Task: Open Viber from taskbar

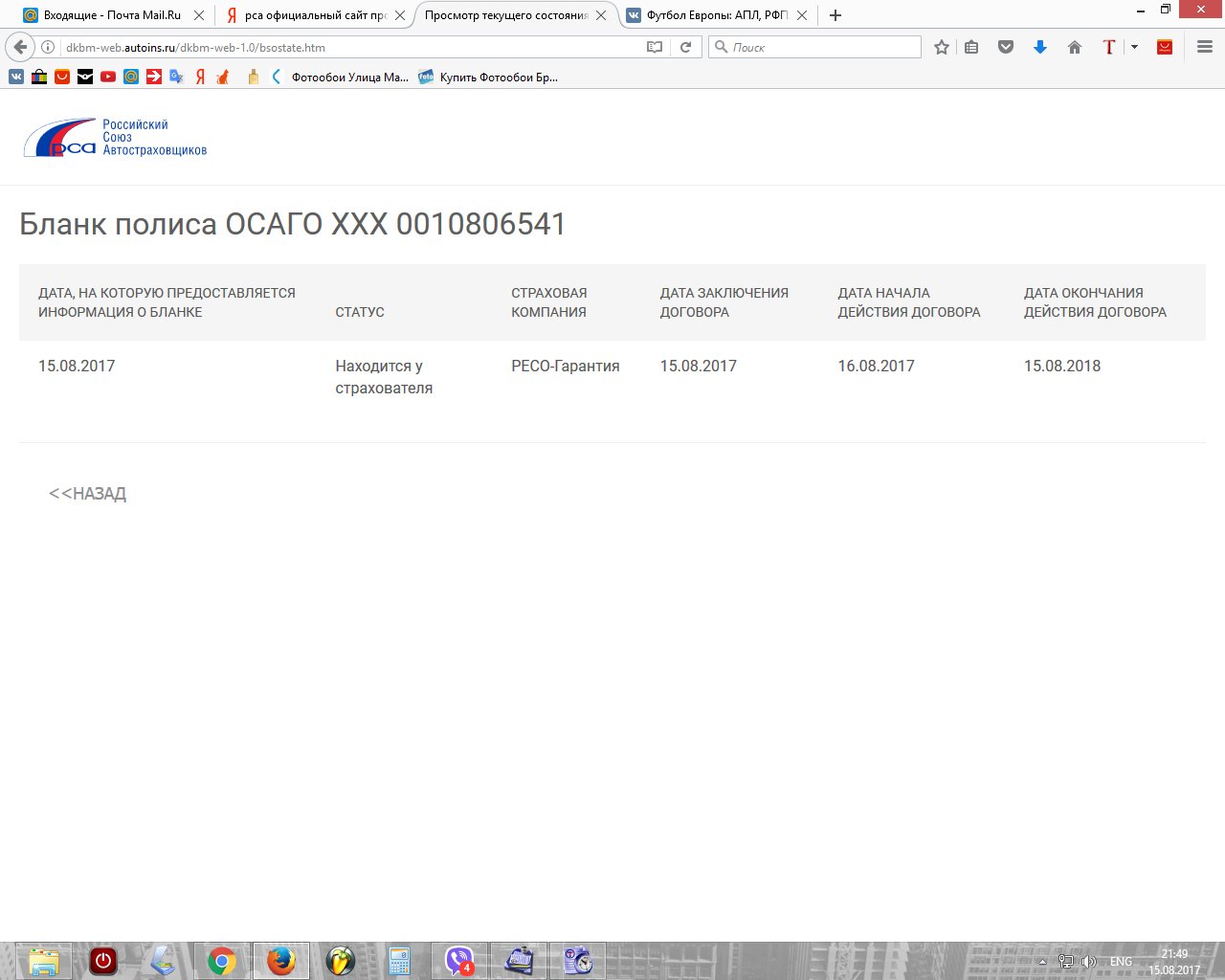Action: coord(459,961)
